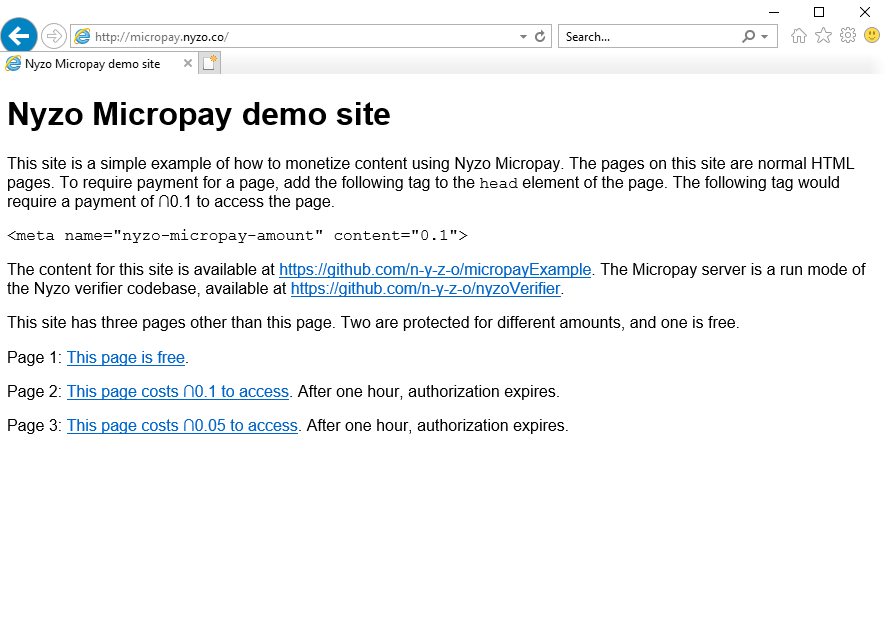Close the Internet Explorer window
The image size is (887, 628).
(864, 12)
